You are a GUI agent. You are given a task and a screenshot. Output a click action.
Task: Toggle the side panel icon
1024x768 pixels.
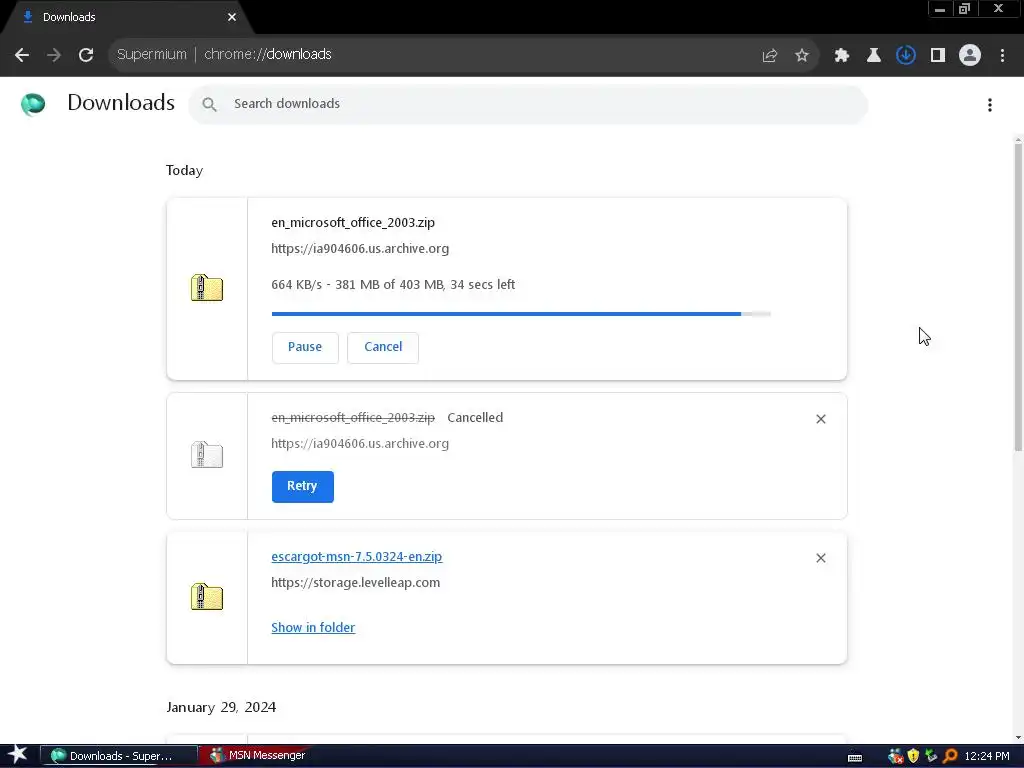[x=938, y=56]
